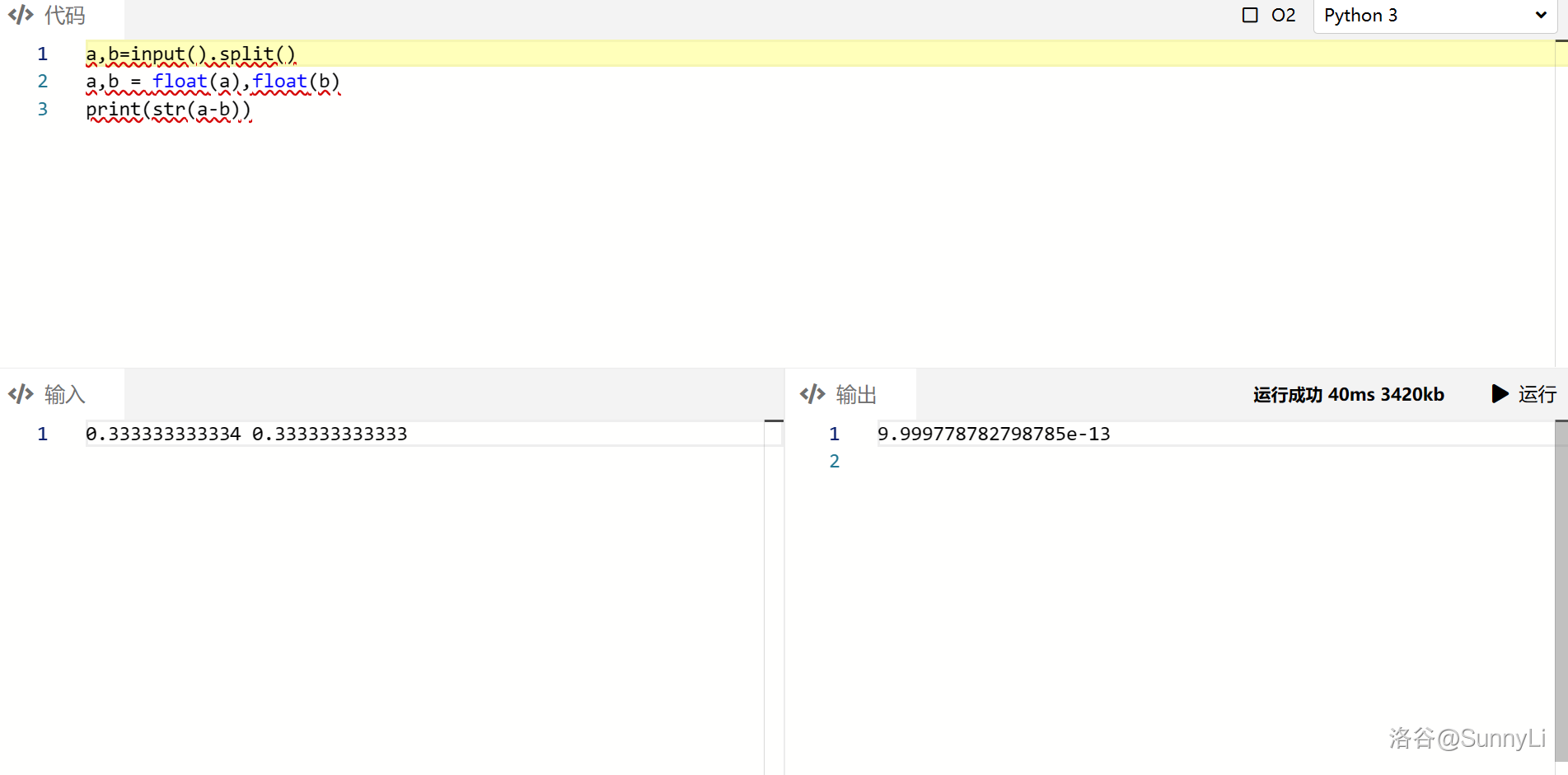Click output value 9.999778782798785e-13
1568x775 pixels.
point(994,434)
